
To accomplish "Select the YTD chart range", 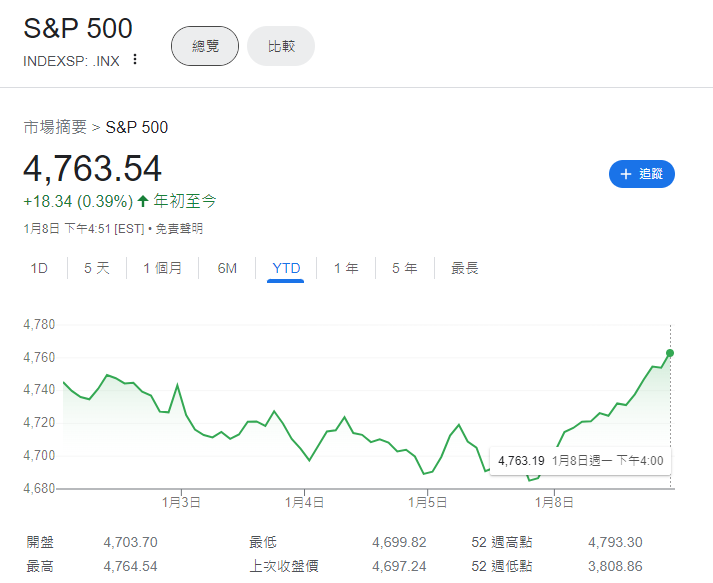I will 286,268.
